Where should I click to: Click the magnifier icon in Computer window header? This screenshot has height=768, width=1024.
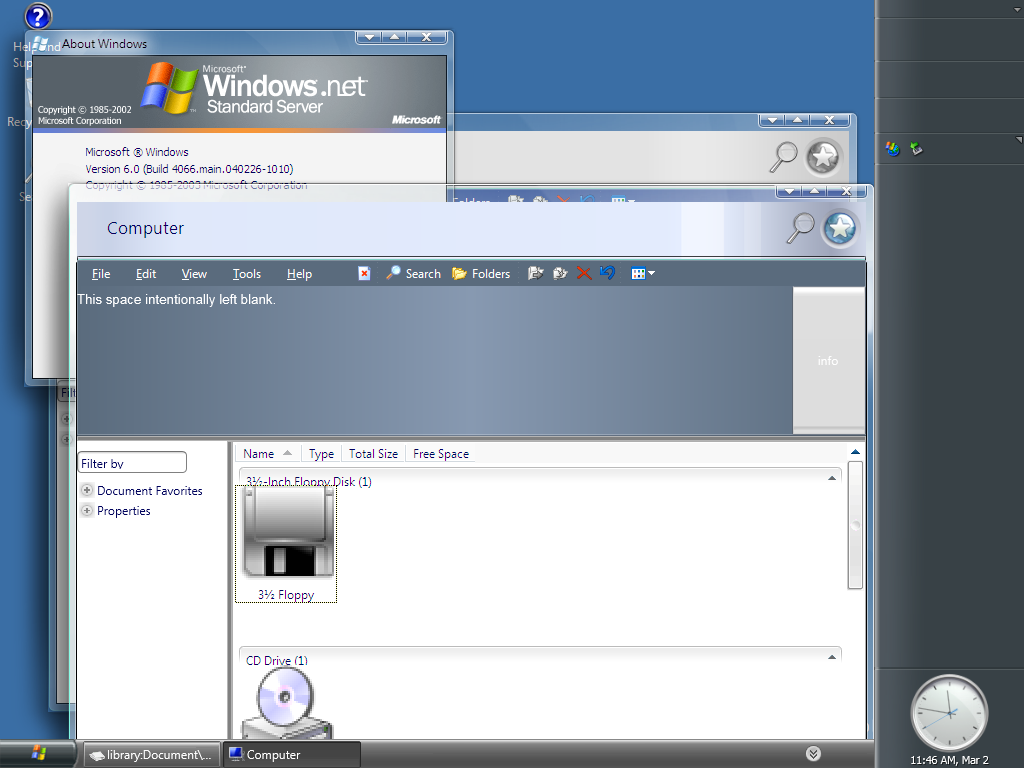[801, 228]
